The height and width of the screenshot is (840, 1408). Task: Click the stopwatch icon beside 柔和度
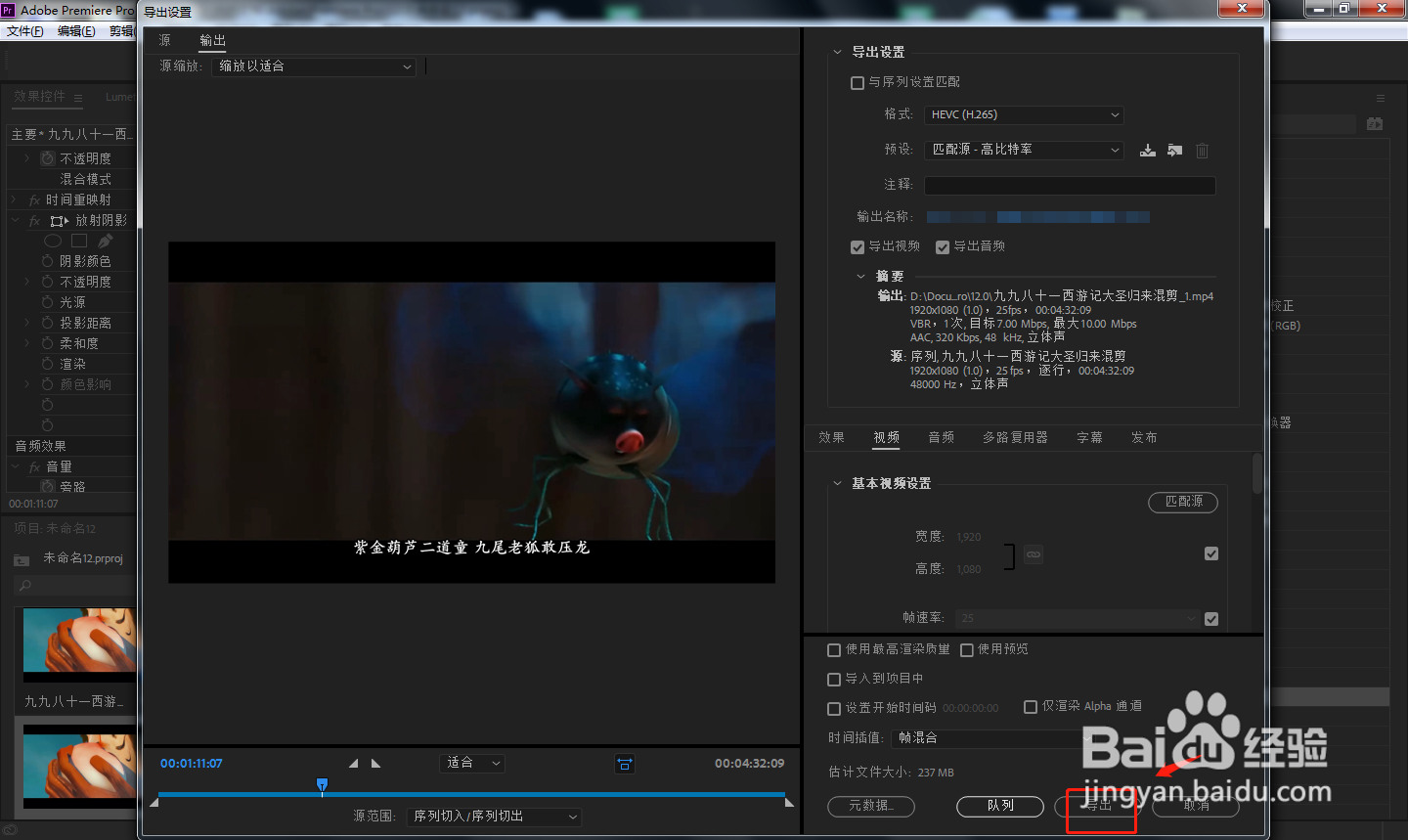(x=47, y=343)
